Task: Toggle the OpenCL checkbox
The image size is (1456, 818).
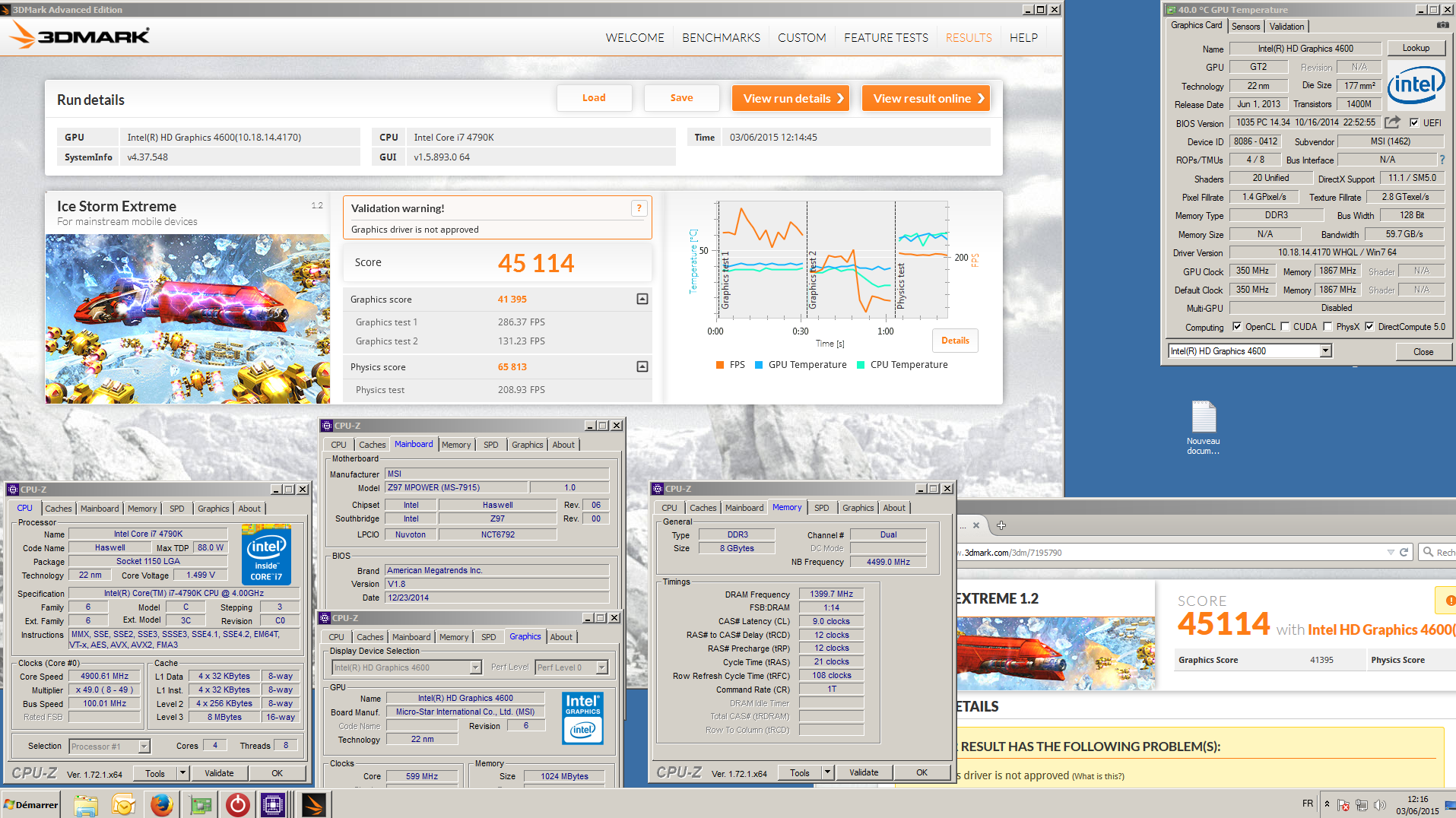Action: tap(1237, 327)
